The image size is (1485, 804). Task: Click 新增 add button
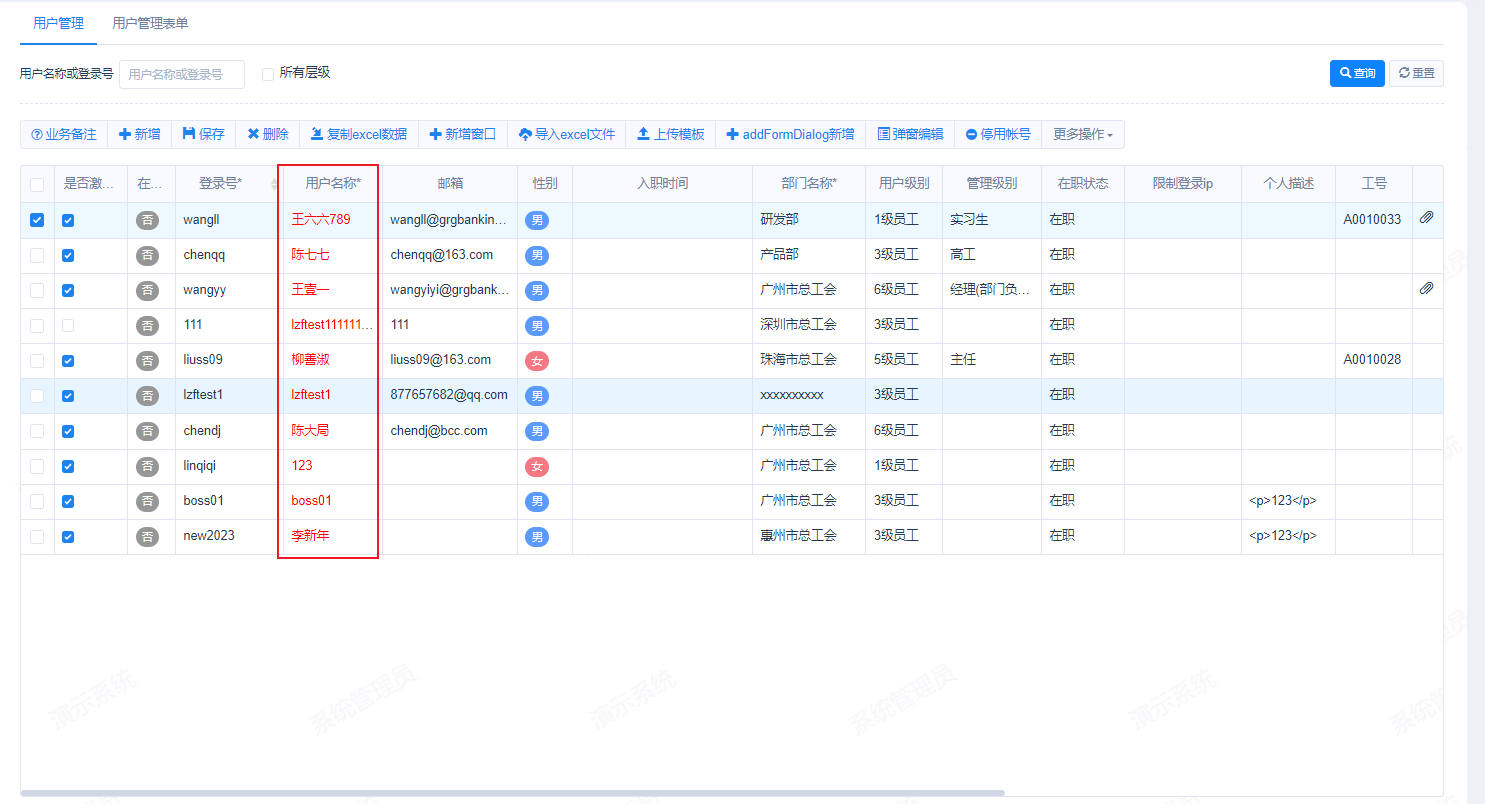point(140,134)
